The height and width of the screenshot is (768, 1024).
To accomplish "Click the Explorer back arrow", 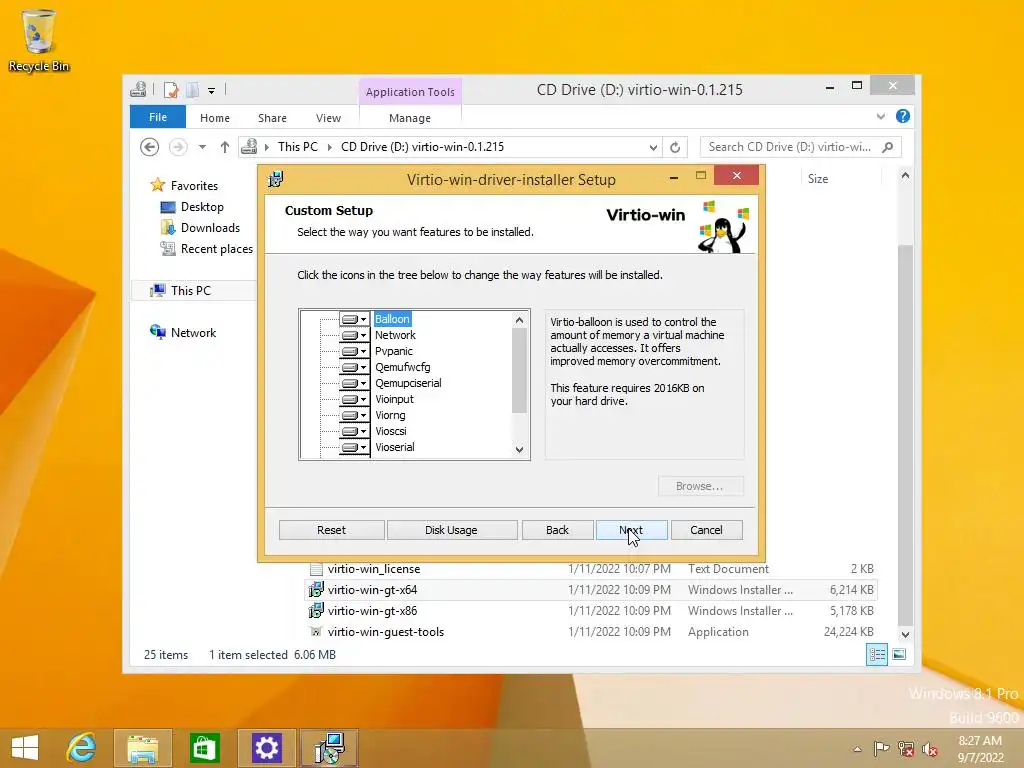I will point(150,147).
